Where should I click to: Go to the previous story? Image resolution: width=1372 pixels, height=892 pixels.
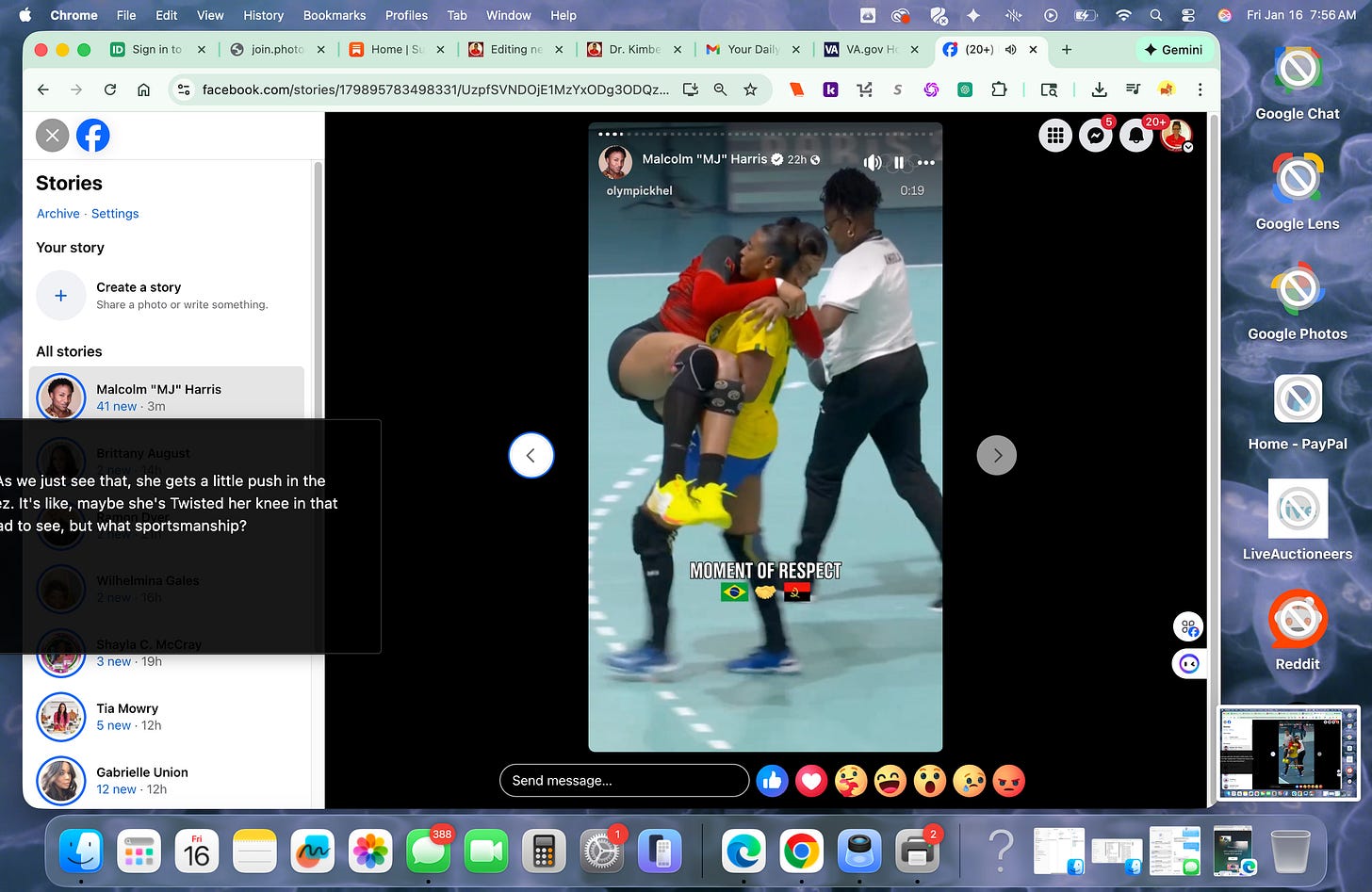coord(531,455)
